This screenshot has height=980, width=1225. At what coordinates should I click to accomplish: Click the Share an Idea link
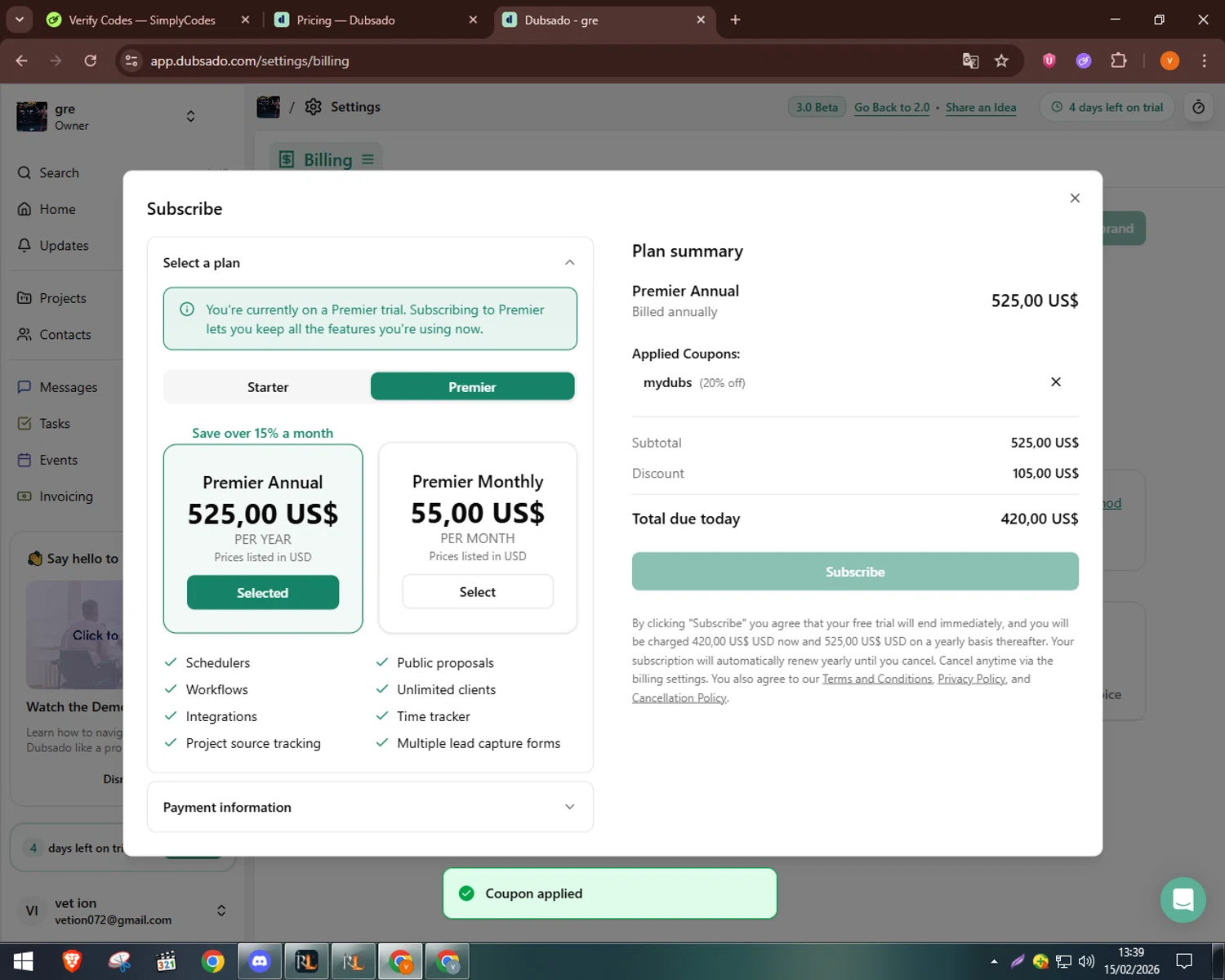981,108
